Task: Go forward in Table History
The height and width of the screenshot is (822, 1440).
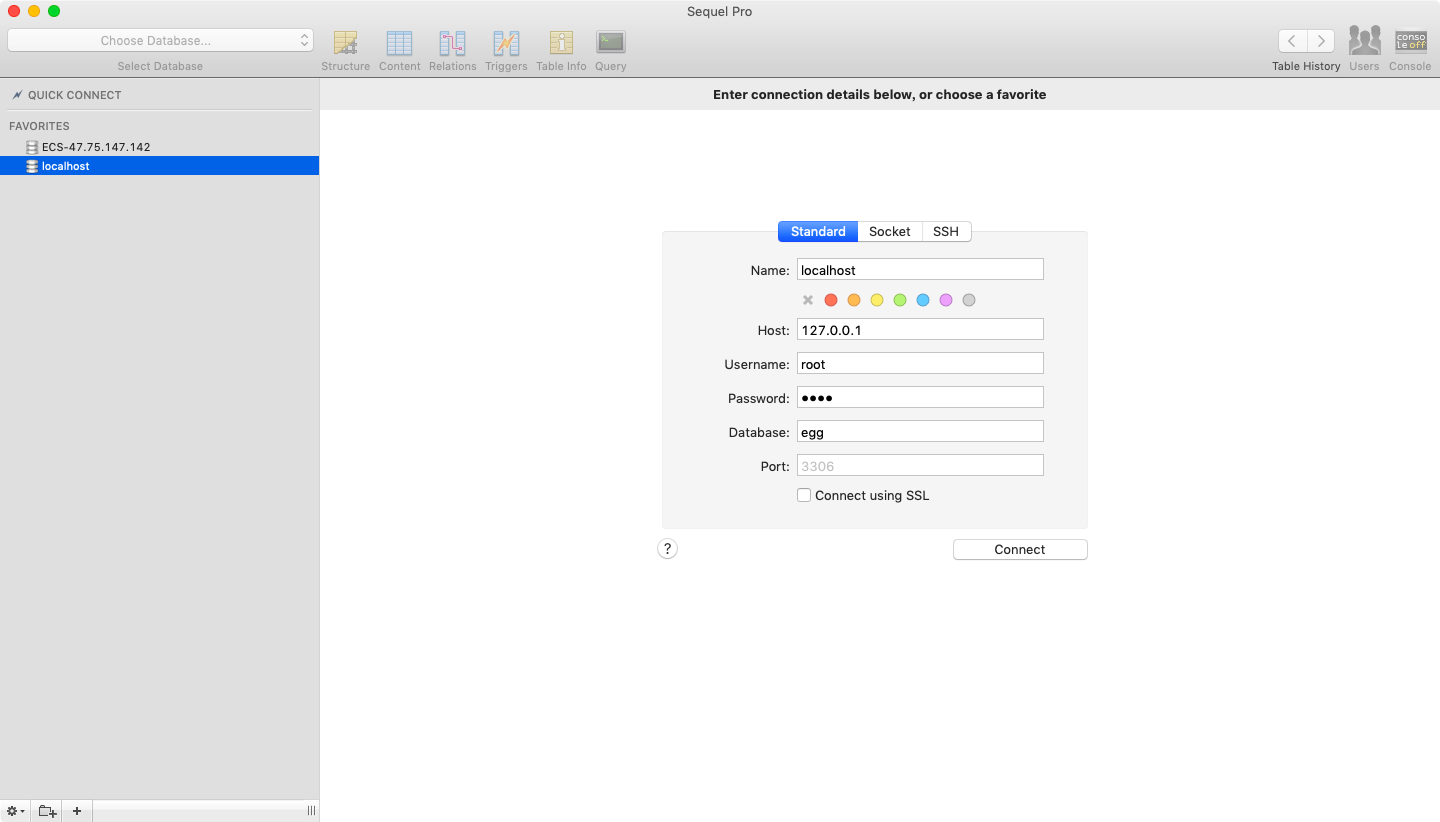Action: click(x=1321, y=41)
